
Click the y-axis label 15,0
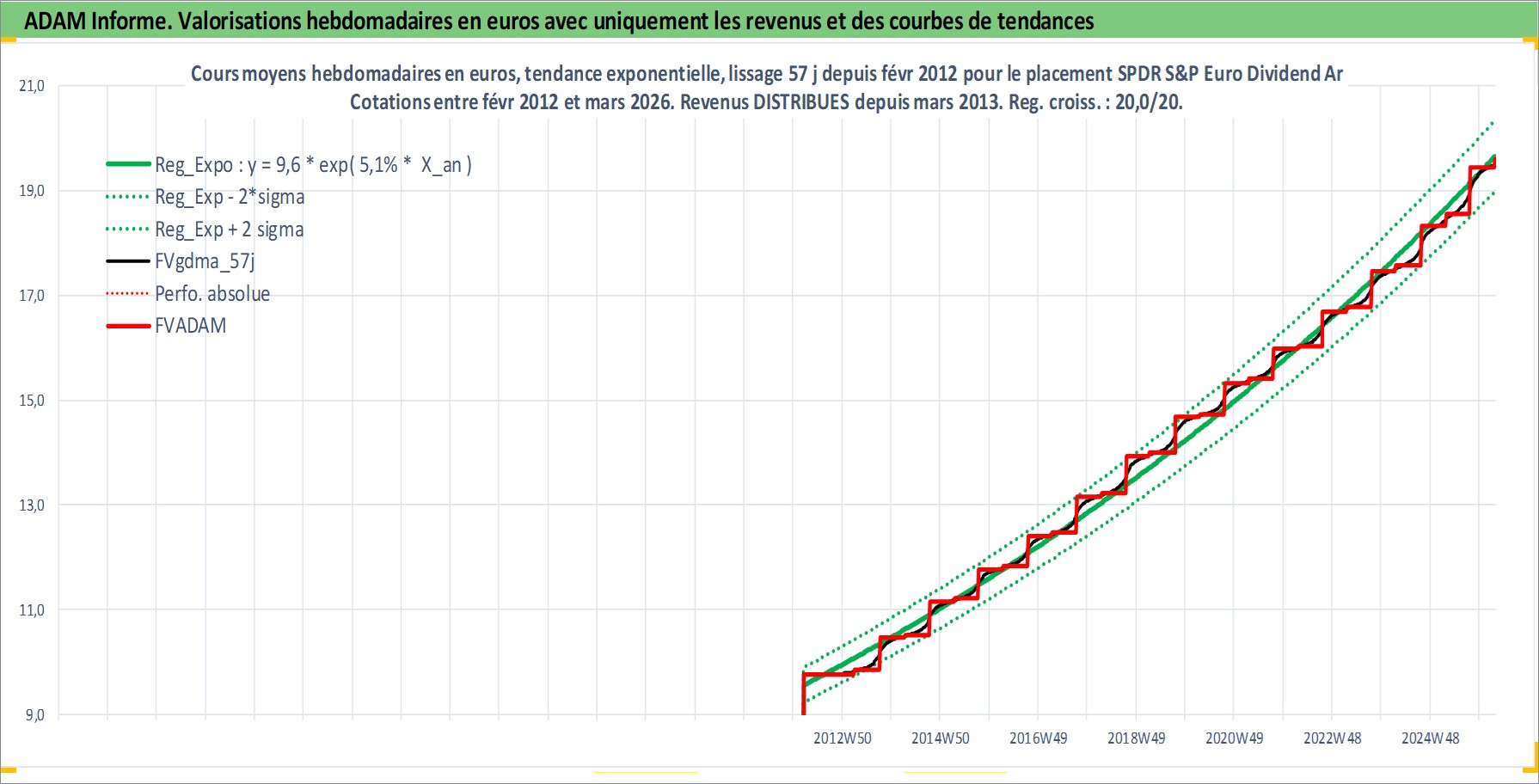pos(32,401)
